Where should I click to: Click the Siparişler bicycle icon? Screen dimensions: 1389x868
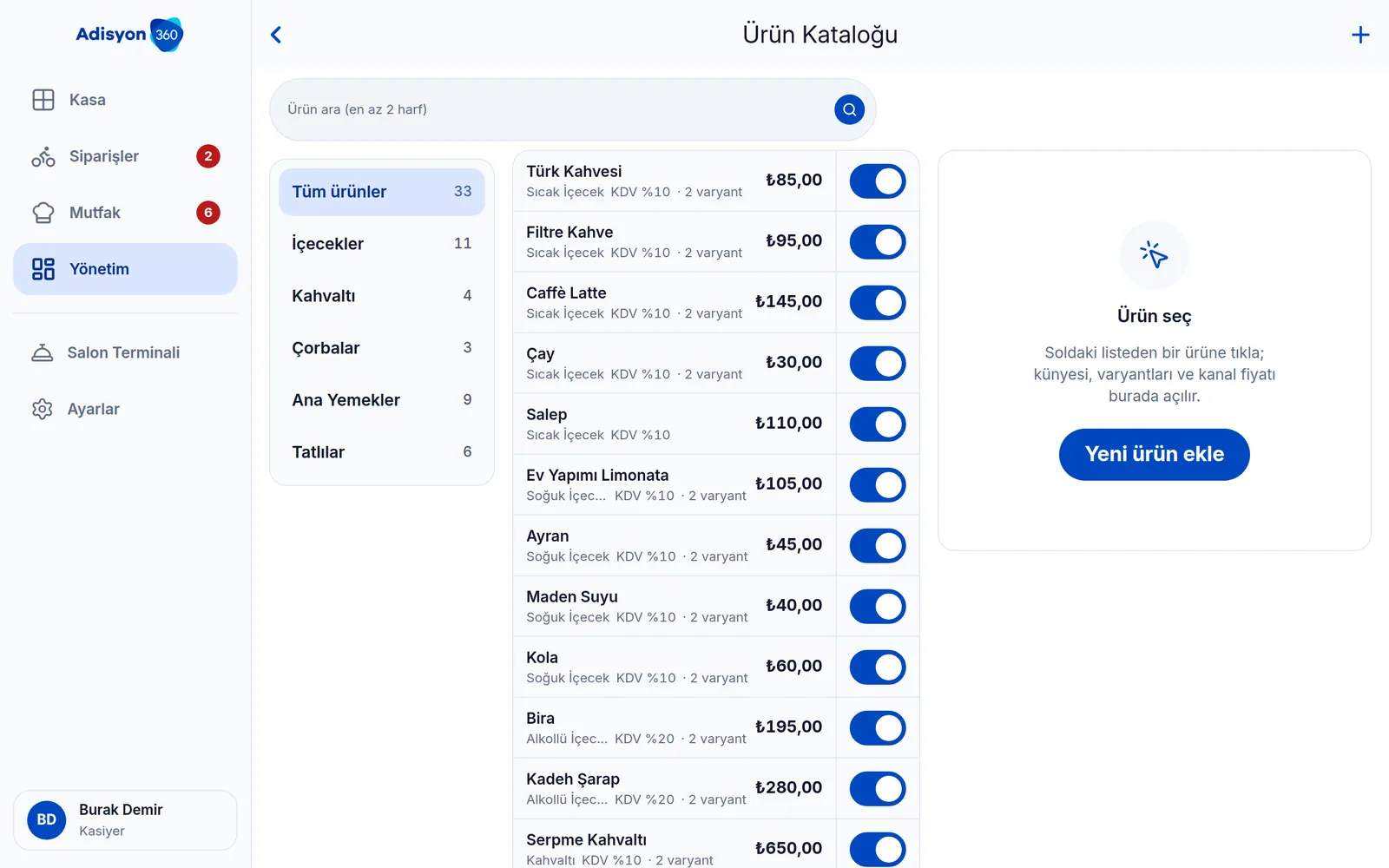coord(43,156)
